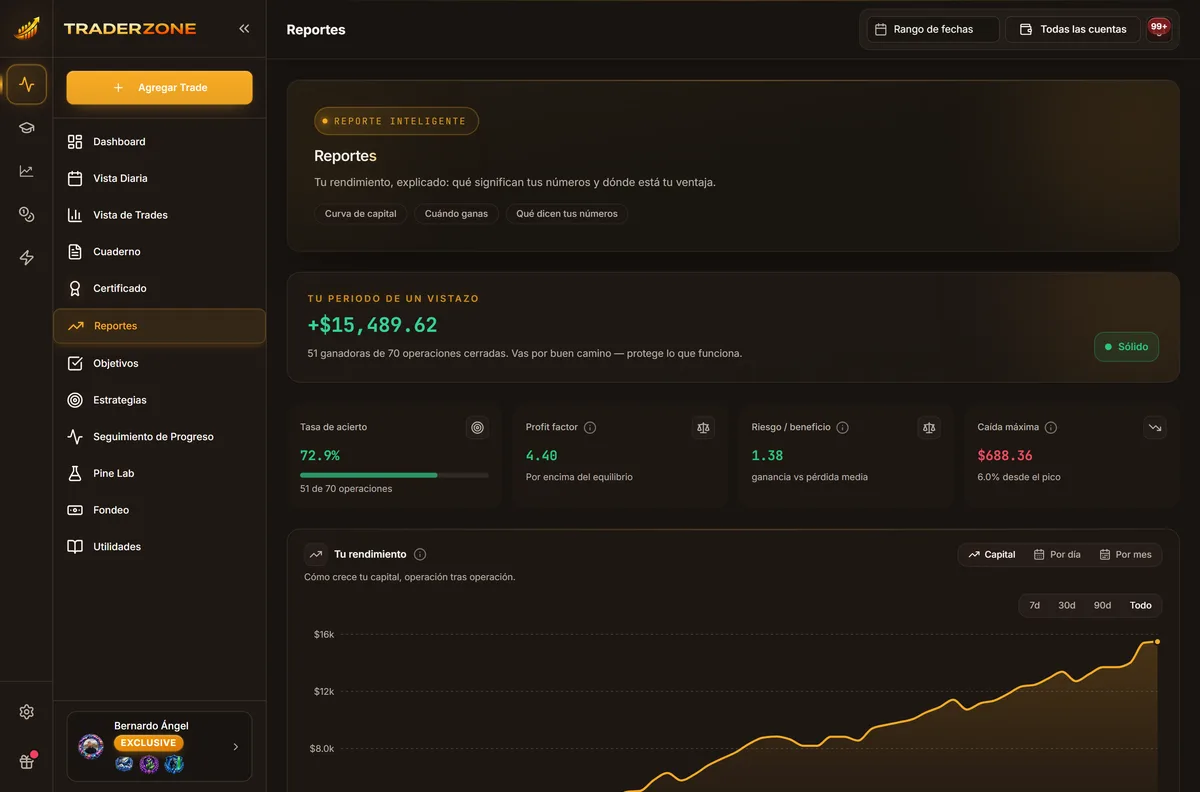Open the lightning bolt icon in left rail

27,258
